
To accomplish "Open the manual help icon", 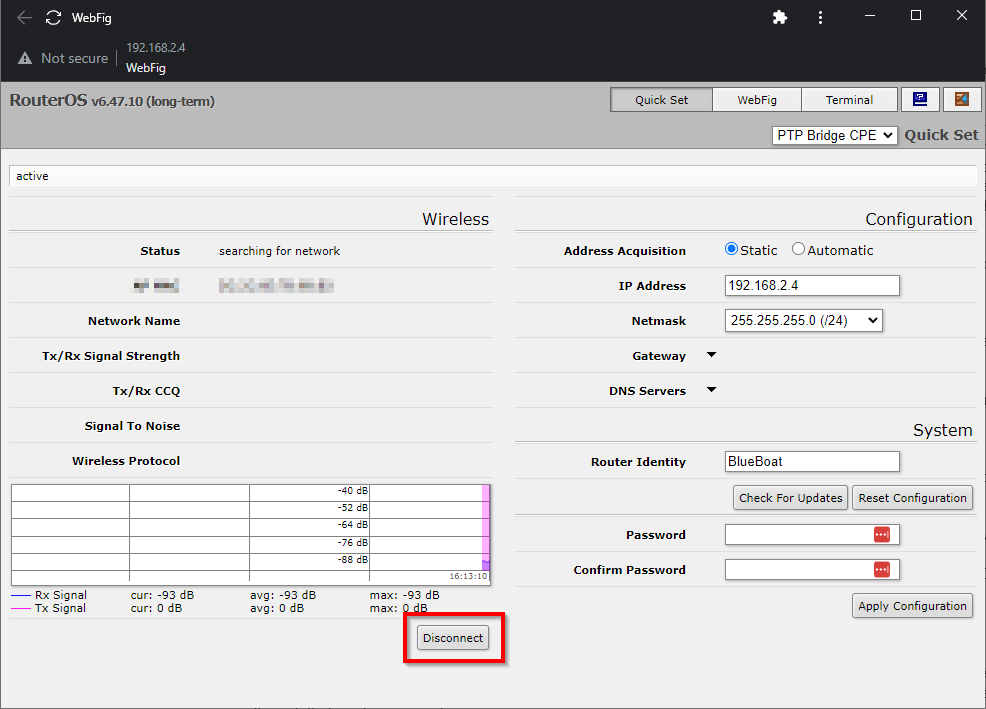I will click(920, 100).
